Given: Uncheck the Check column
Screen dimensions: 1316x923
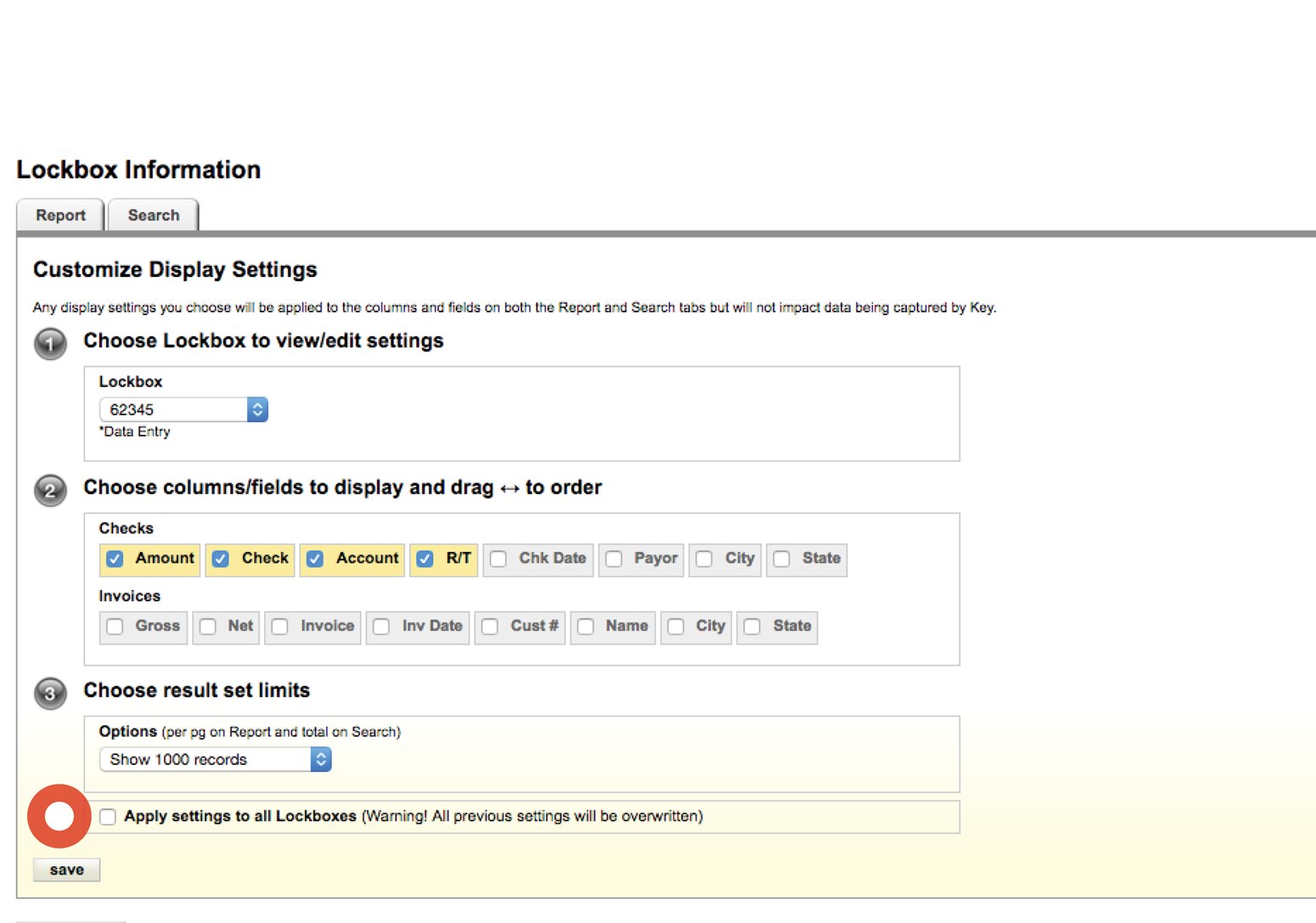Looking at the screenshot, I should click(221, 559).
